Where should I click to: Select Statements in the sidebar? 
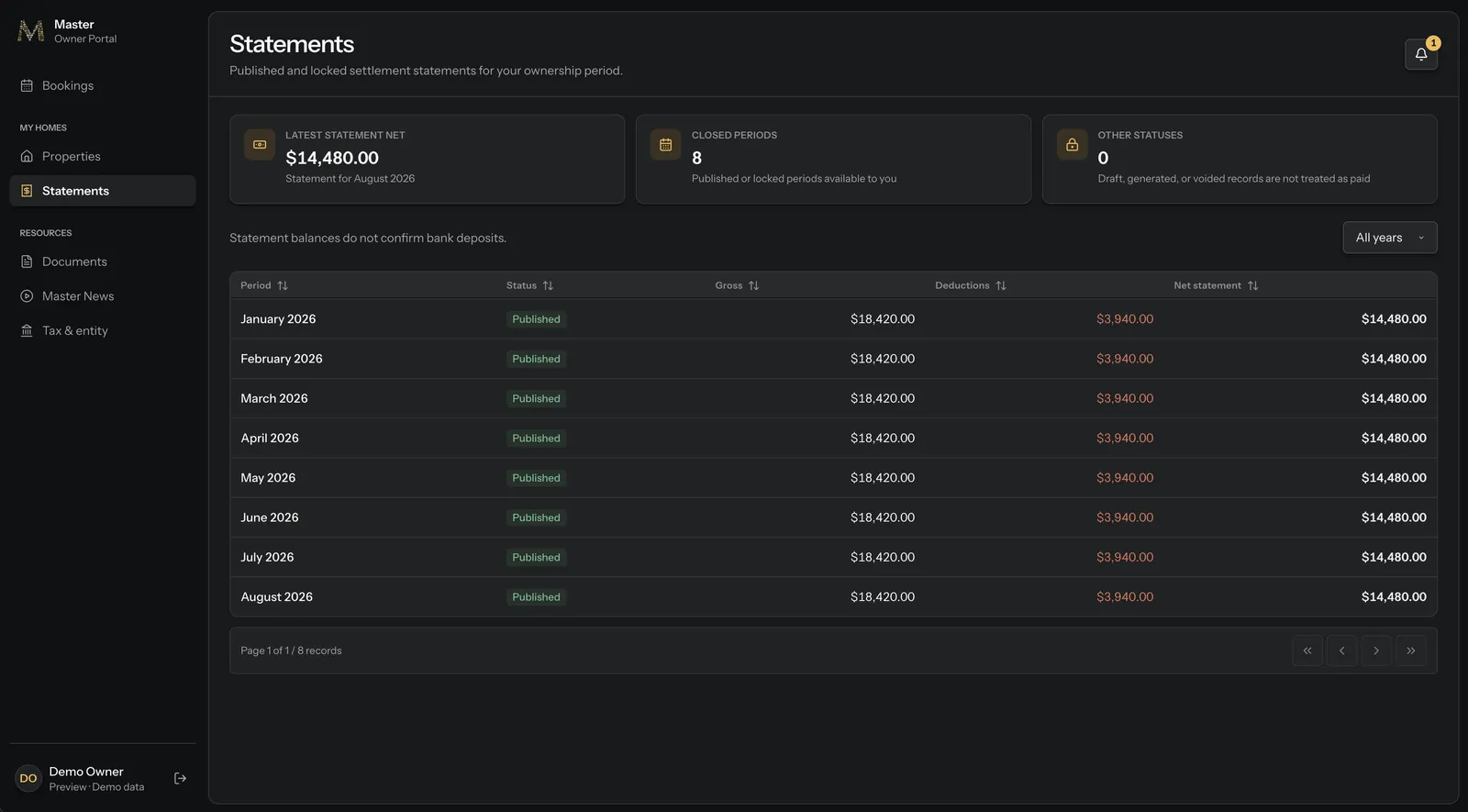tap(103, 191)
